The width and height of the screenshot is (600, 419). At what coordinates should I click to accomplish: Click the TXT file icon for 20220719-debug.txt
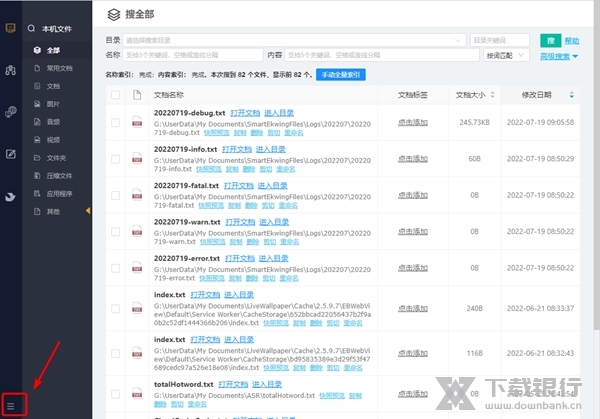[x=137, y=122]
